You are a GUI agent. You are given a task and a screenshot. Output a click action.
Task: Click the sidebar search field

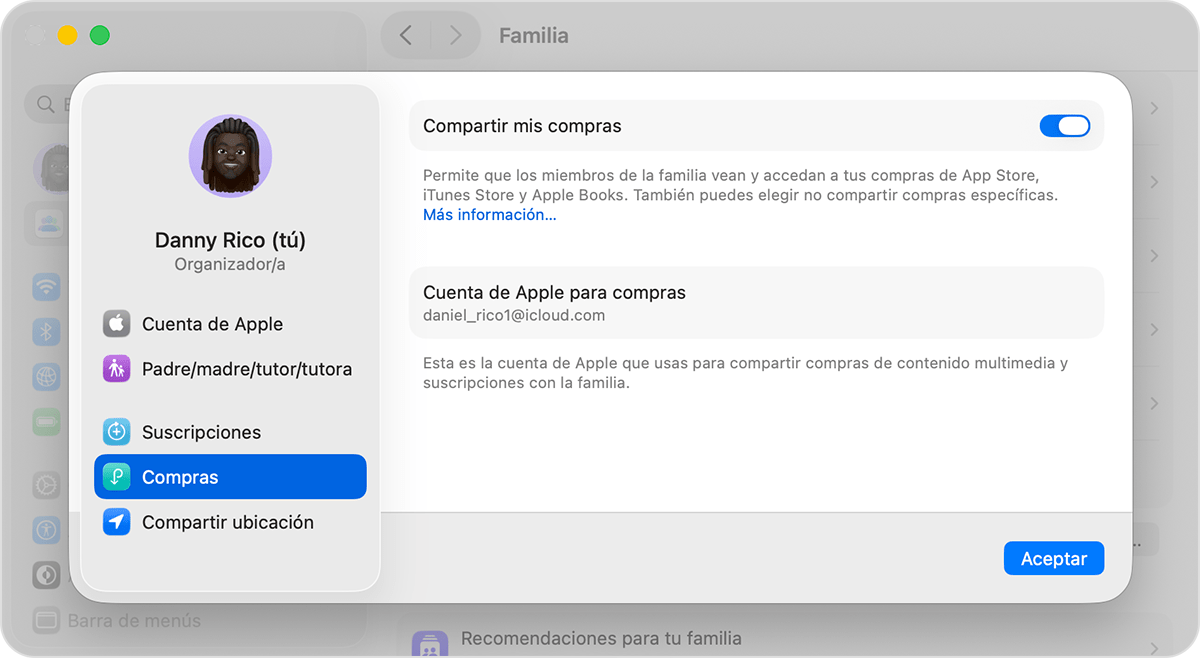coord(47,104)
